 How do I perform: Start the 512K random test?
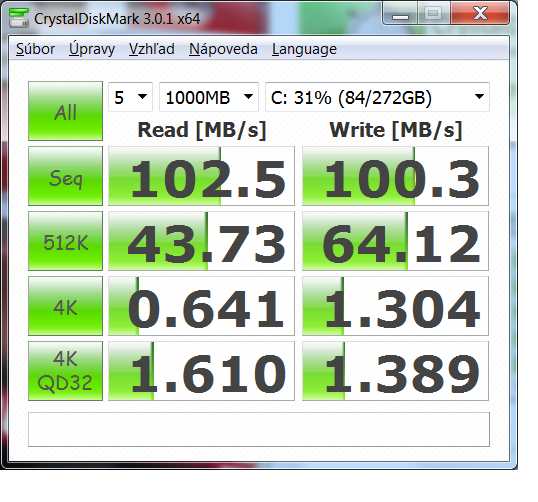point(65,241)
